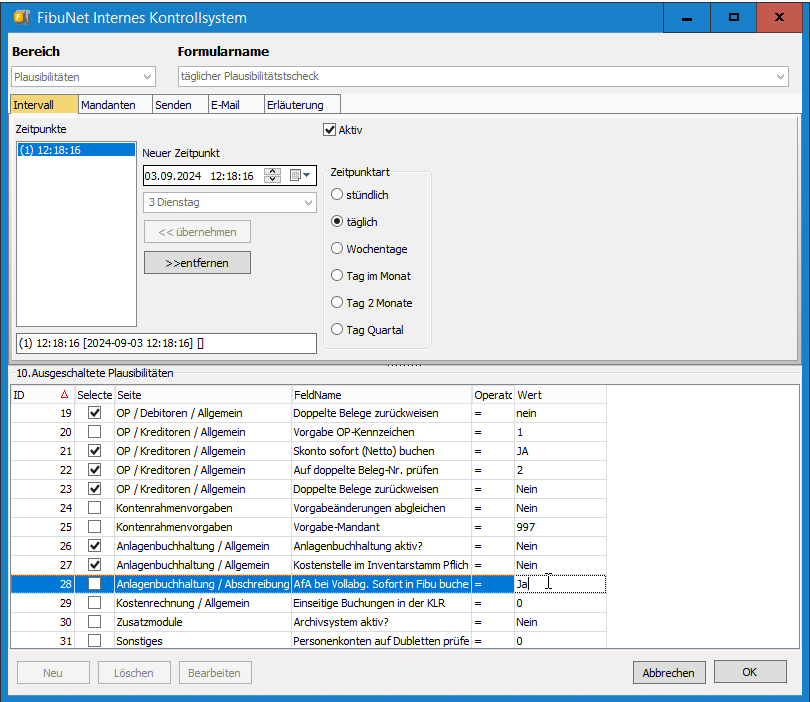Image resolution: width=810 pixels, height=702 pixels.
Task: Toggle the Aktiv checkbox
Action: (329, 130)
